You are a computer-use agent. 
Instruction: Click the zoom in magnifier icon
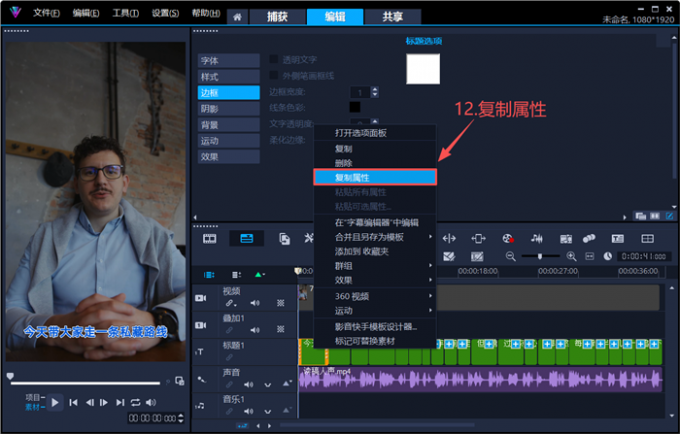click(571, 256)
